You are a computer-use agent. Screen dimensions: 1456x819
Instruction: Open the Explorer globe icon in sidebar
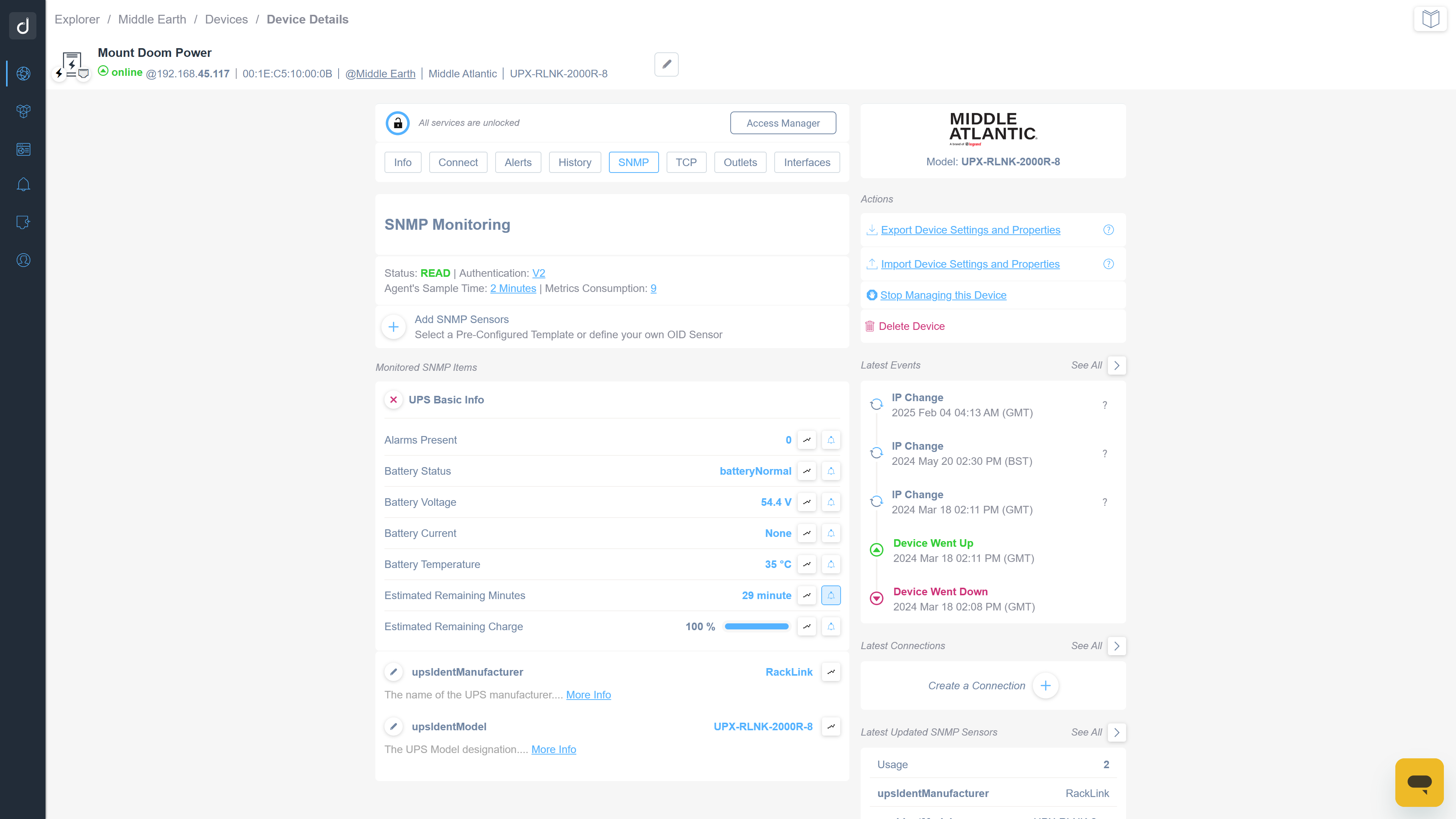(x=23, y=74)
